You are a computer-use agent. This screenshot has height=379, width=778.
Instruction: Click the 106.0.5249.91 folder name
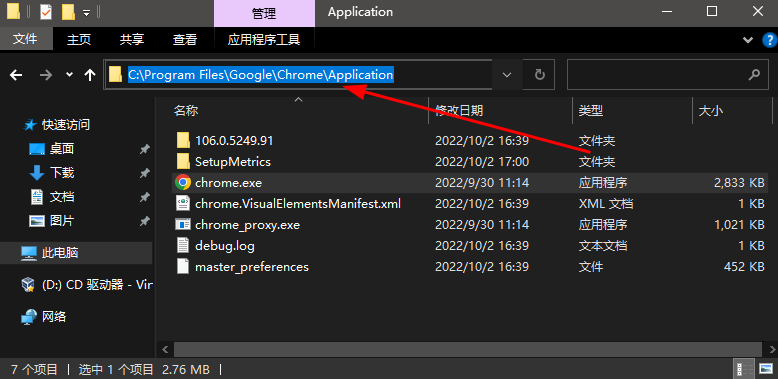[234, 141]
